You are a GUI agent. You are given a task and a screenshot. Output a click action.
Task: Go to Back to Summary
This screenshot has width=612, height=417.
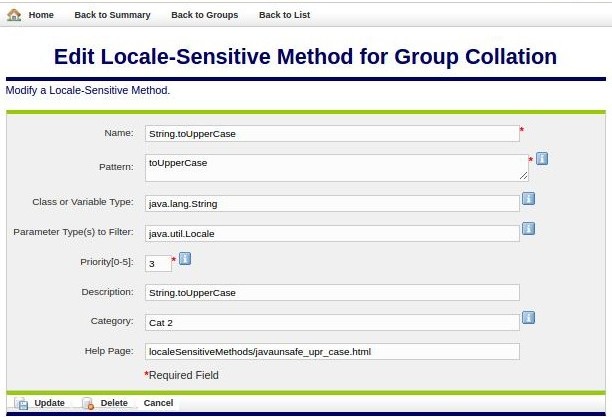pos(112,15)
